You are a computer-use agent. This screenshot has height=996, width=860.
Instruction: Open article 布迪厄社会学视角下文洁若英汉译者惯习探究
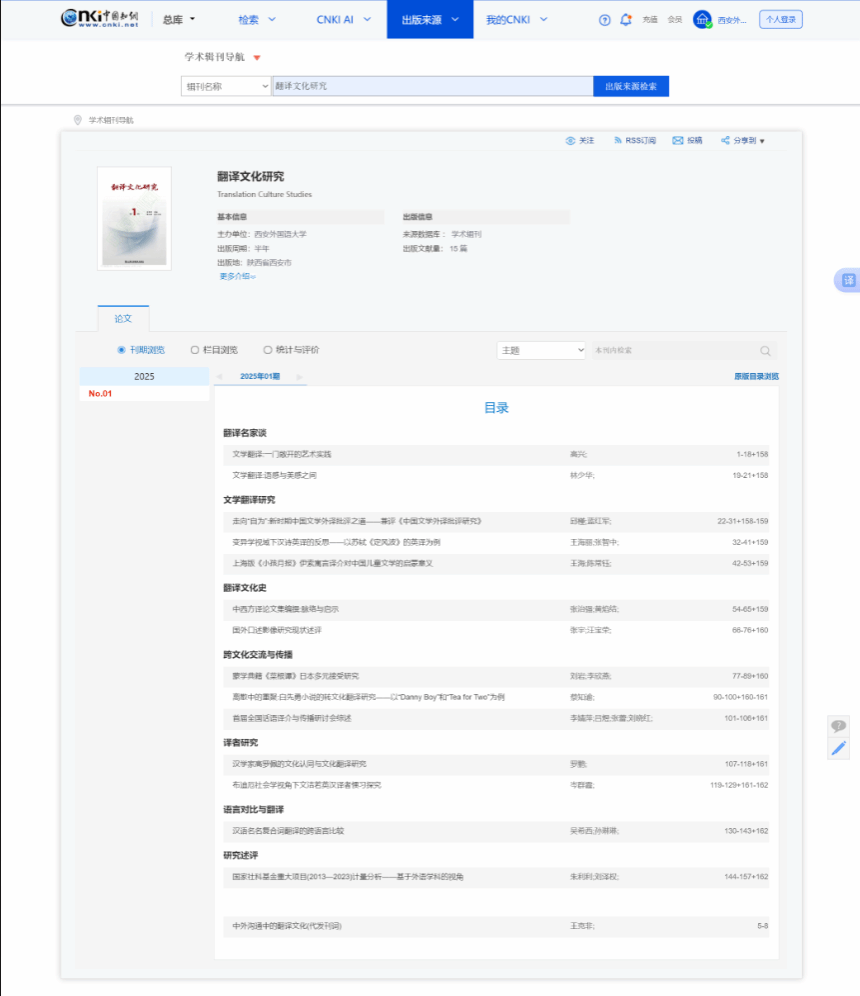pos(307,785)
